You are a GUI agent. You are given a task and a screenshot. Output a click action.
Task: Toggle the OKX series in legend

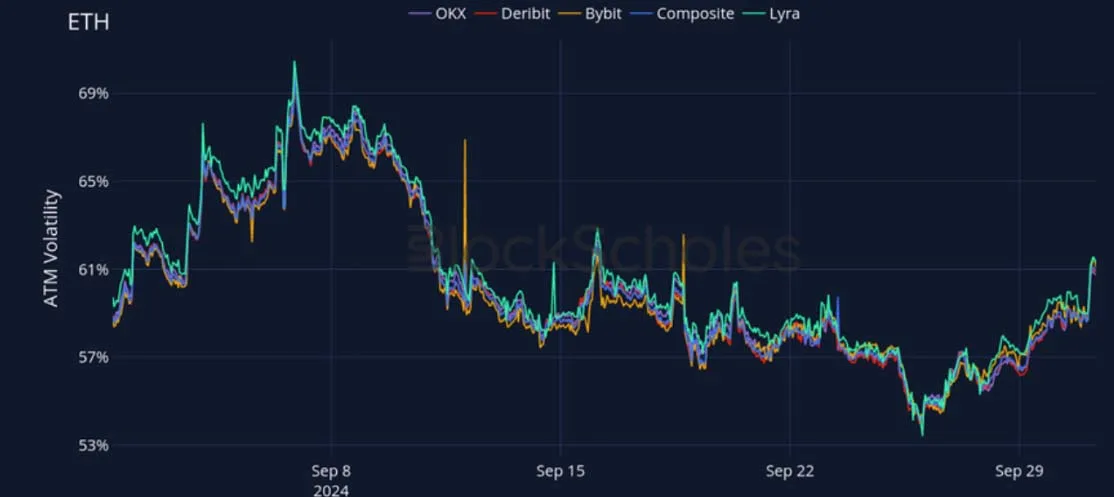pyautogui.click(x=438, y=13)
